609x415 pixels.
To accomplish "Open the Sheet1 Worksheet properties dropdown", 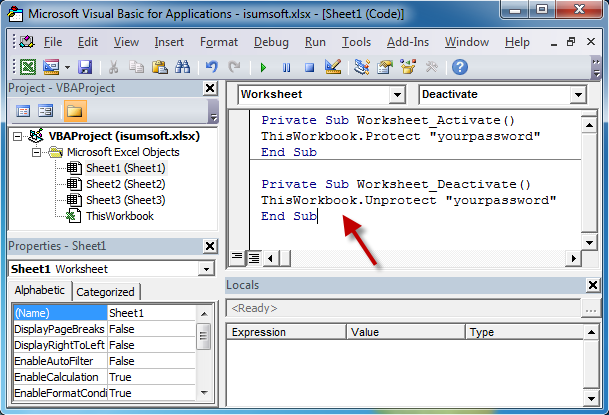I will point(206,269).
